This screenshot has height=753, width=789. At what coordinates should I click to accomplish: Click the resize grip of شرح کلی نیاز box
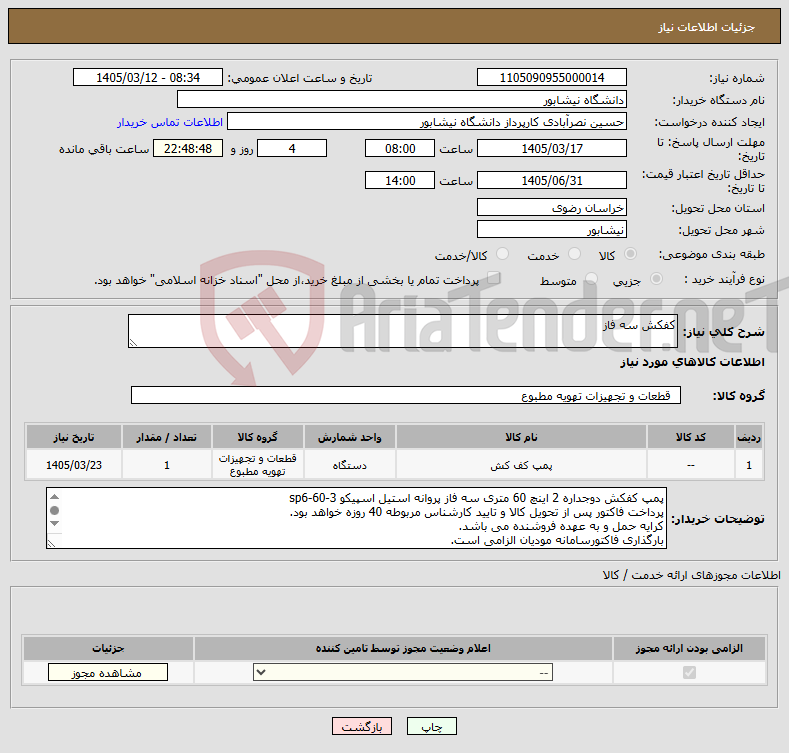coord(133,343)
